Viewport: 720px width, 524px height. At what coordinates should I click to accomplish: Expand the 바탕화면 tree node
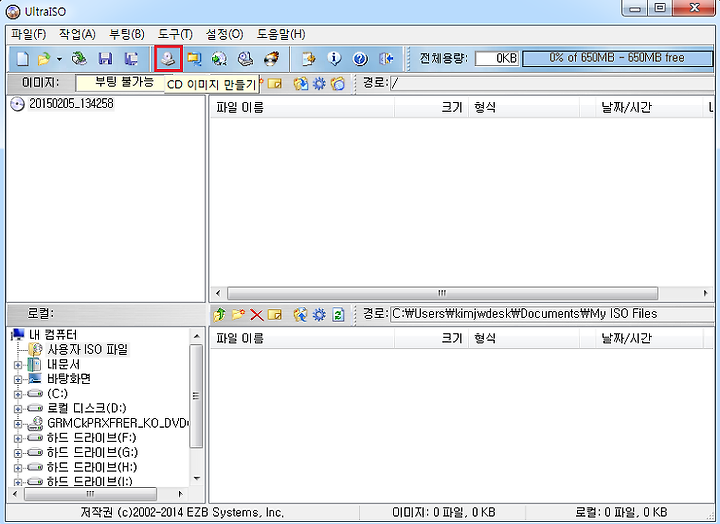pyautogui.click(x=18, y=380)
